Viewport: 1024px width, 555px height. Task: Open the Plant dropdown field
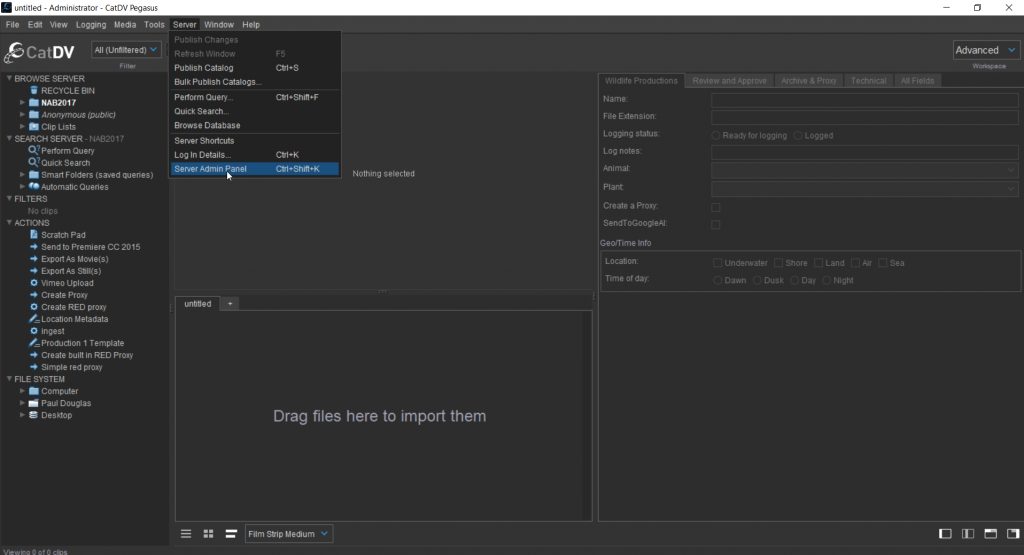point(864,189)
